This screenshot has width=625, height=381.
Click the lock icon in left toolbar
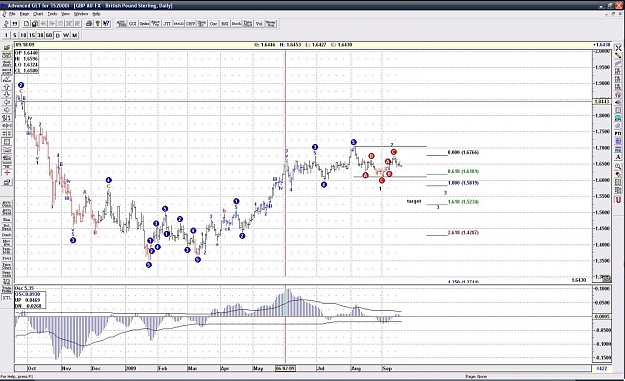[x=7, y=182]
